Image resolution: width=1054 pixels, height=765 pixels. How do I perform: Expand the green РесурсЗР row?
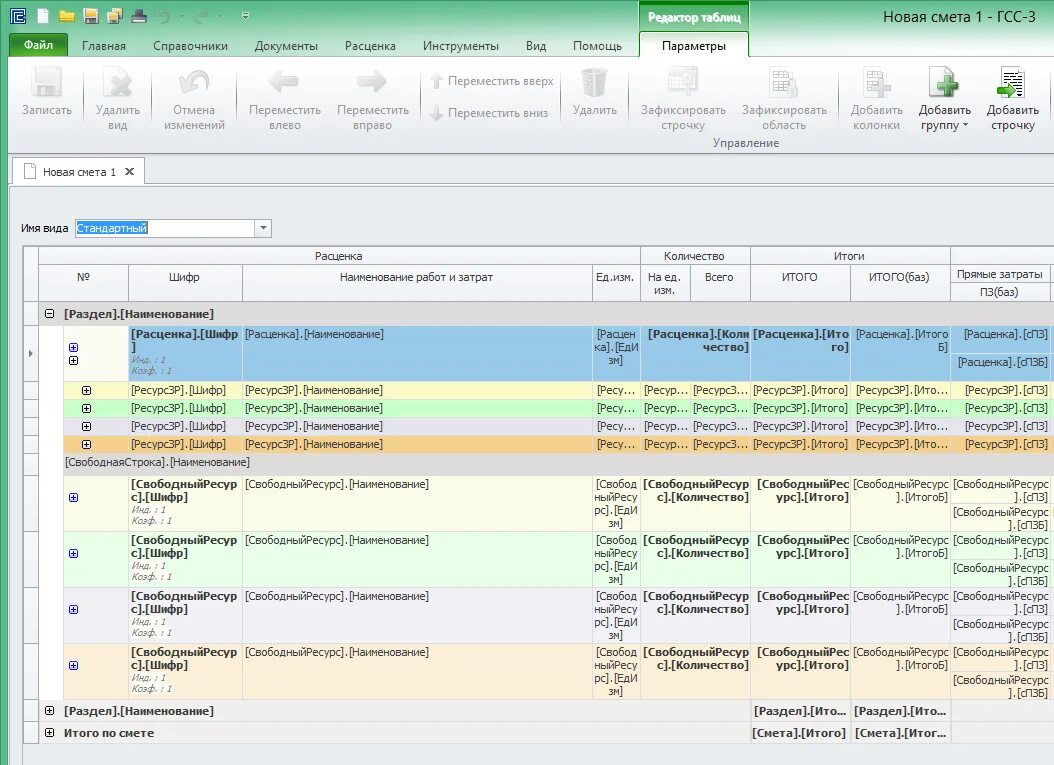coord(86,408)
